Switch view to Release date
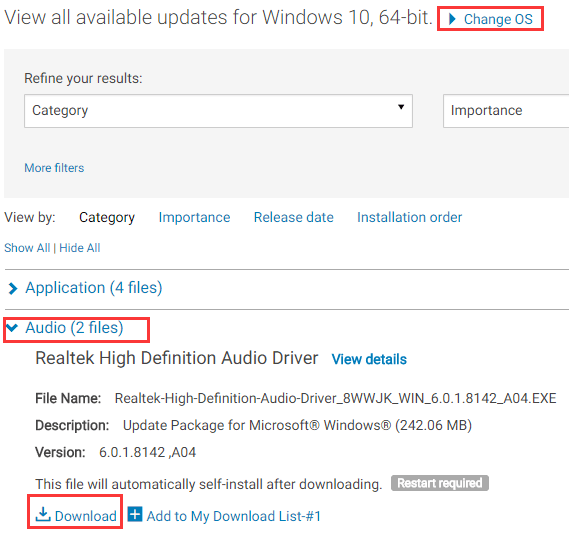Viewport: 569px width, 534px height. coord(294,217)
